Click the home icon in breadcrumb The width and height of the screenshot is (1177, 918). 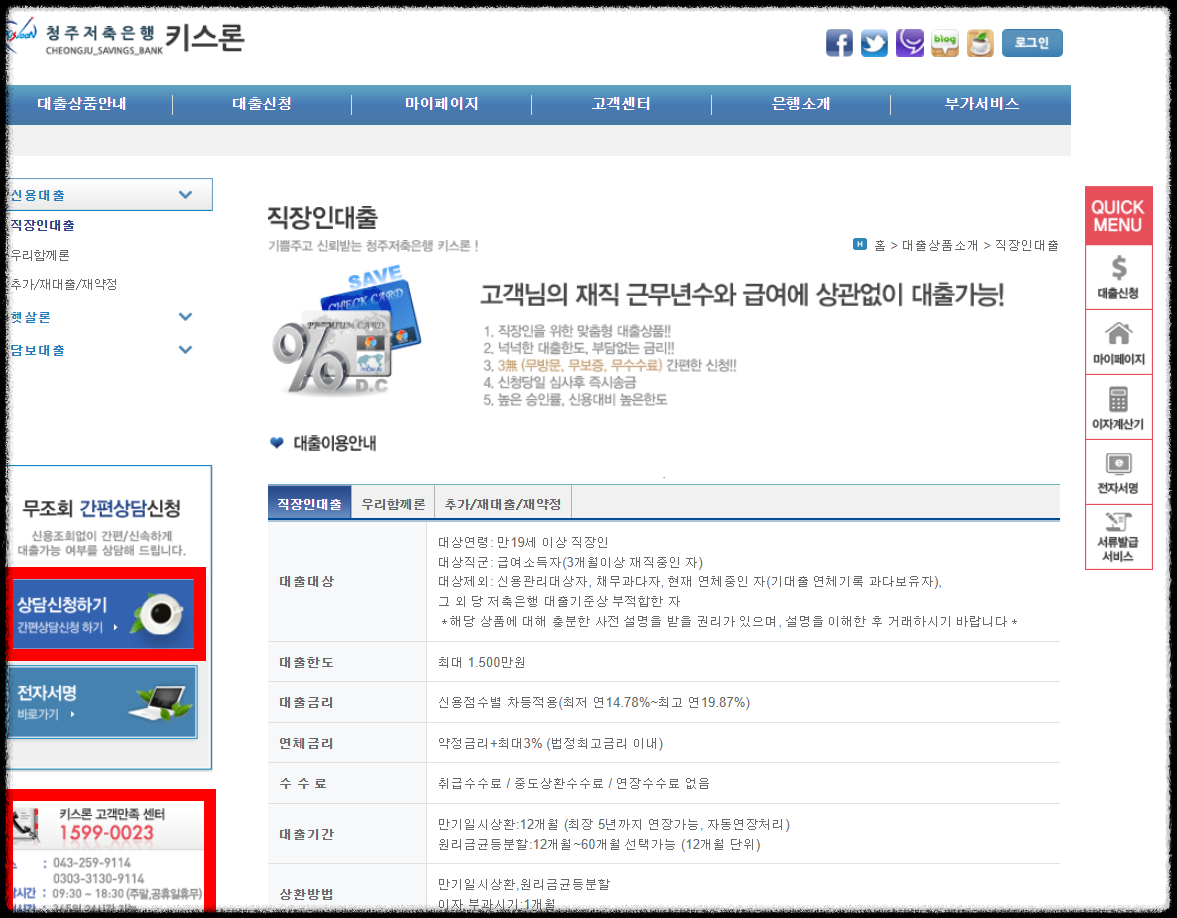pos(860,244)
